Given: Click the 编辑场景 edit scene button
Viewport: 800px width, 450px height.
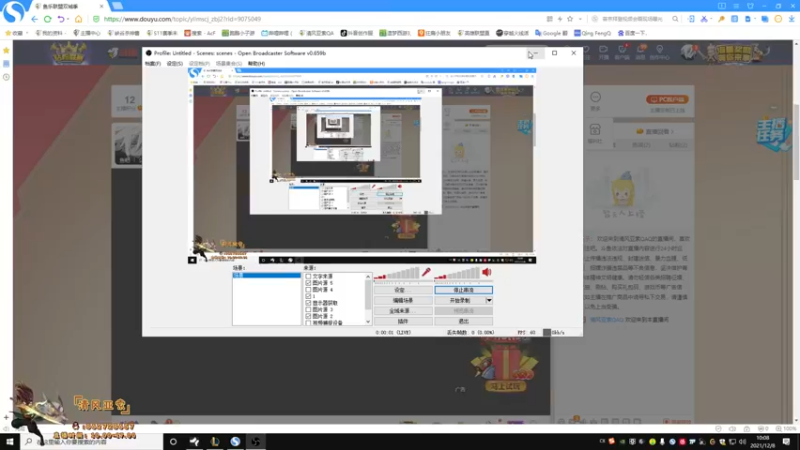Looking at the screenshot, I should click(x=403, y=301).
